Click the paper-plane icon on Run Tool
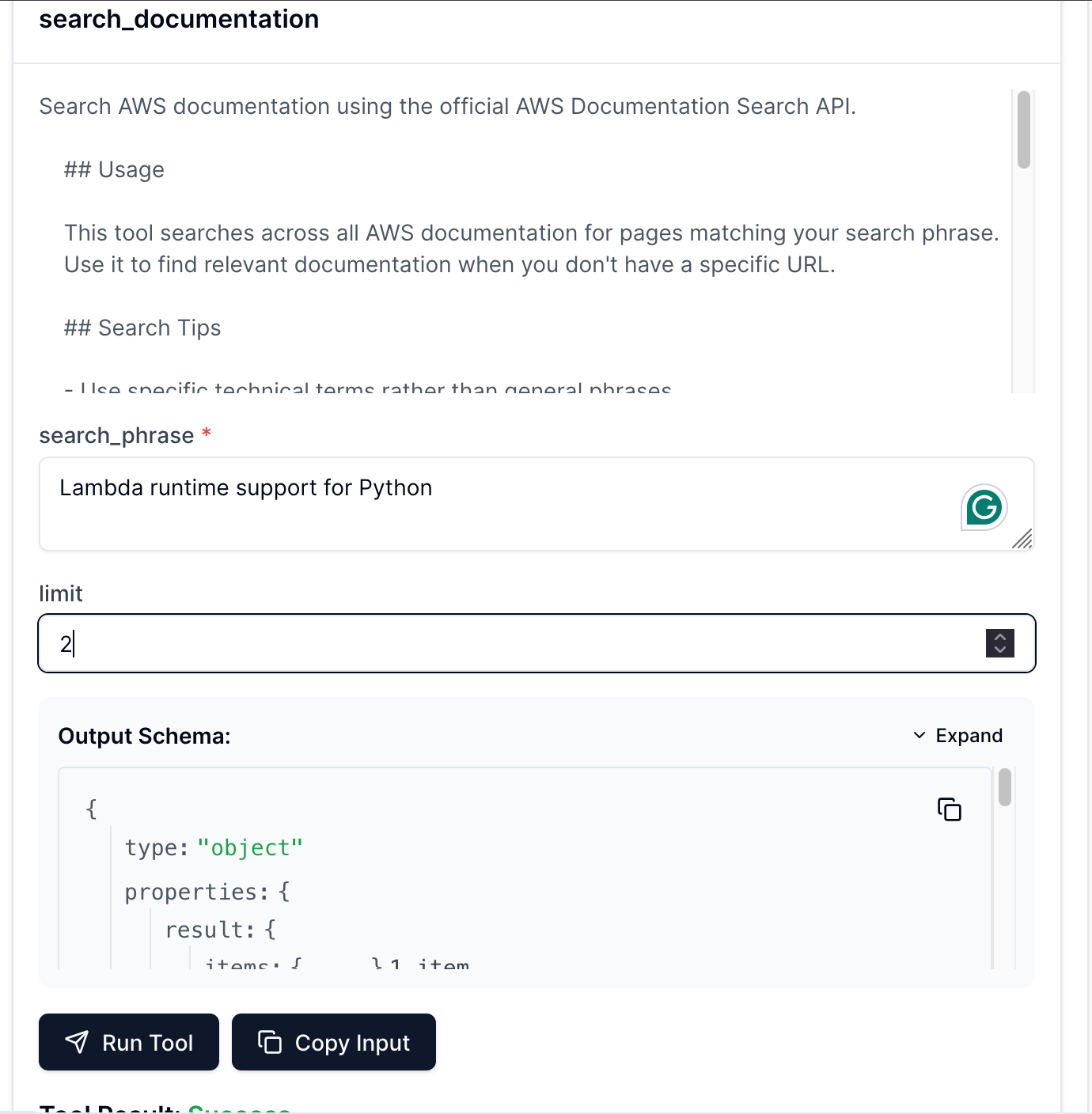 pos(78,1042)
